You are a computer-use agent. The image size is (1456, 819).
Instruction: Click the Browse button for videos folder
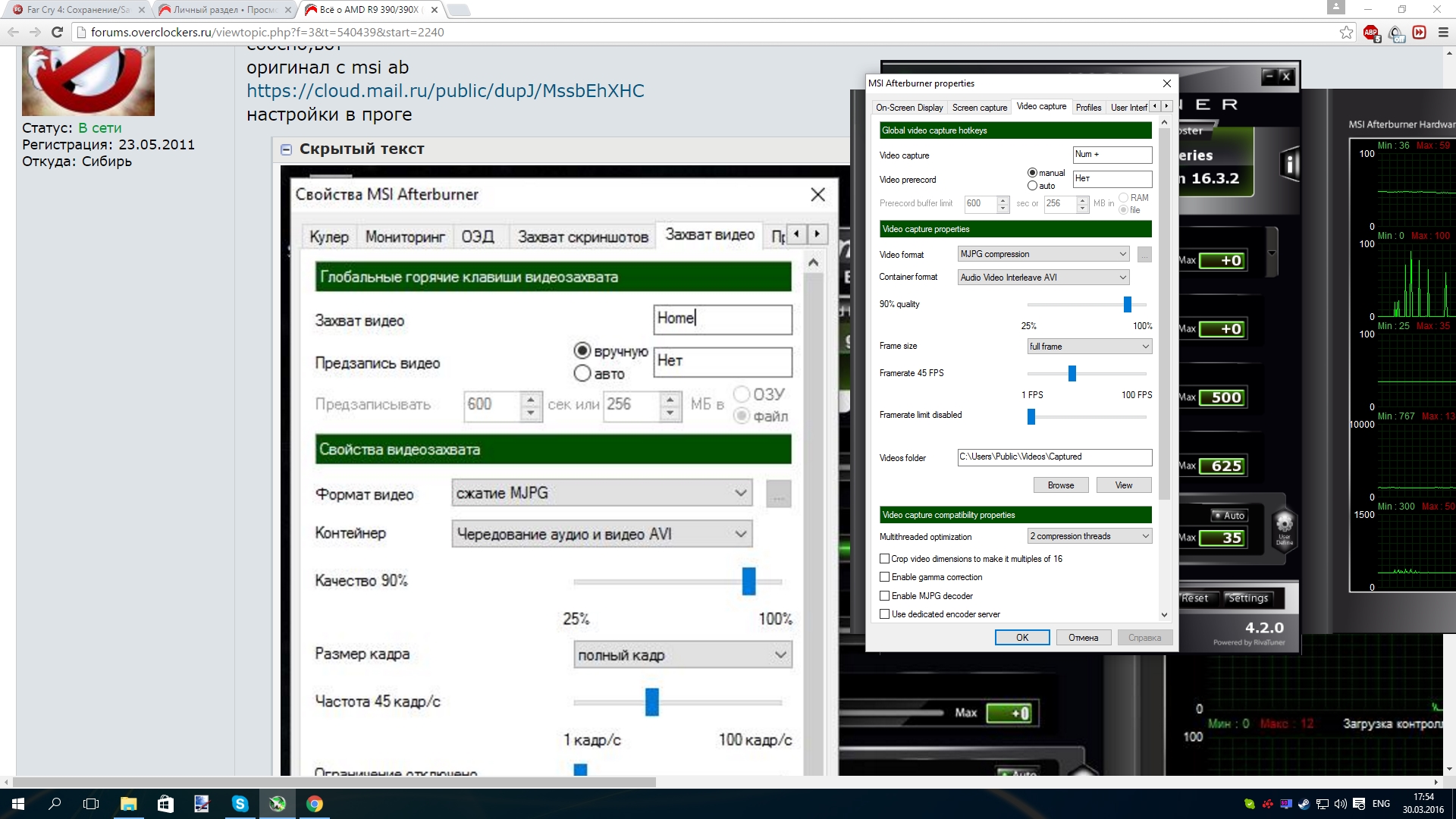pyautogui.click(x=1060, y=485)
